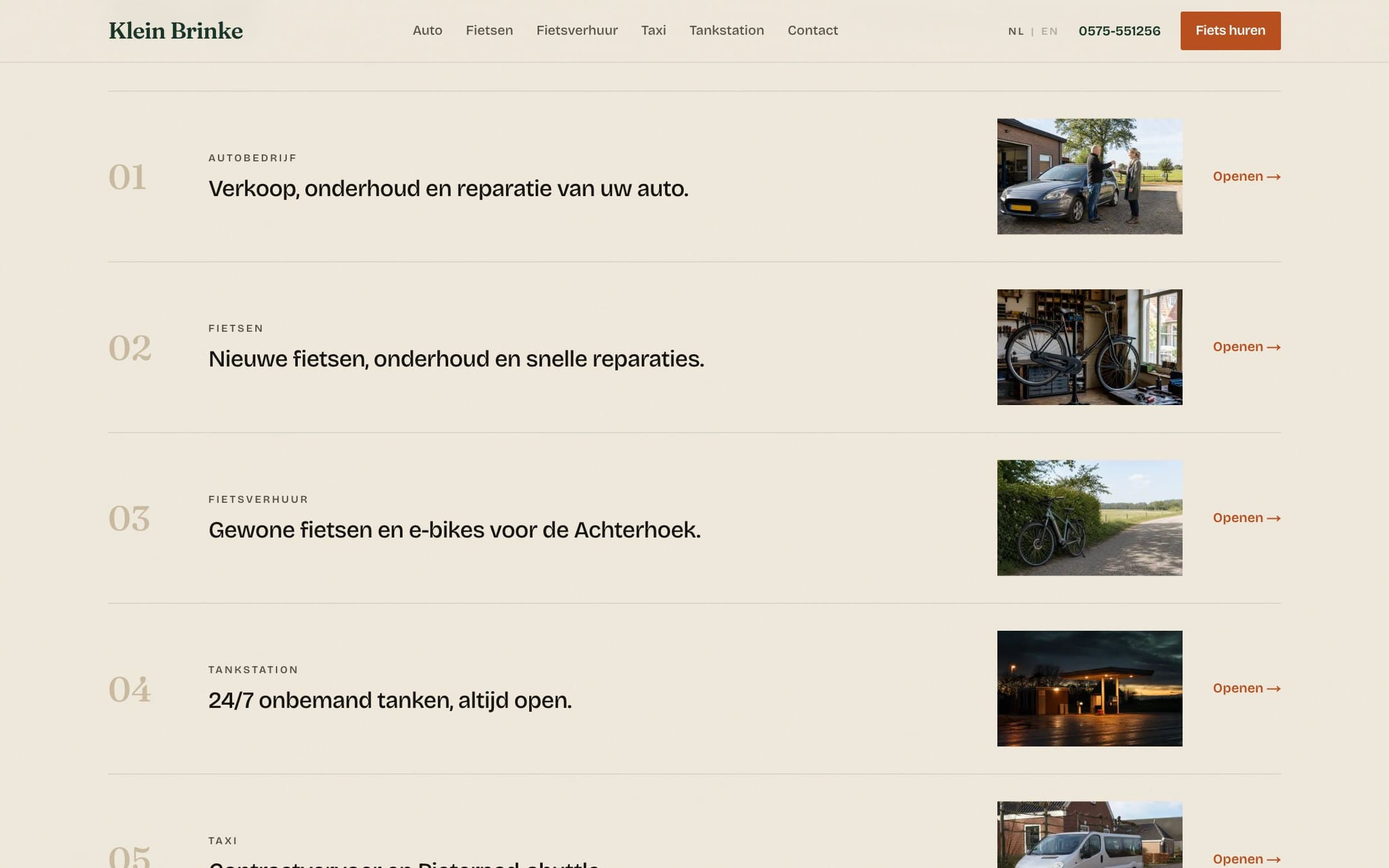Image resolution: width=1389 pixels, height=868 pixels.
Task: Click the bicycle workshop photo thumbnail
Action: coord(1089,347)
